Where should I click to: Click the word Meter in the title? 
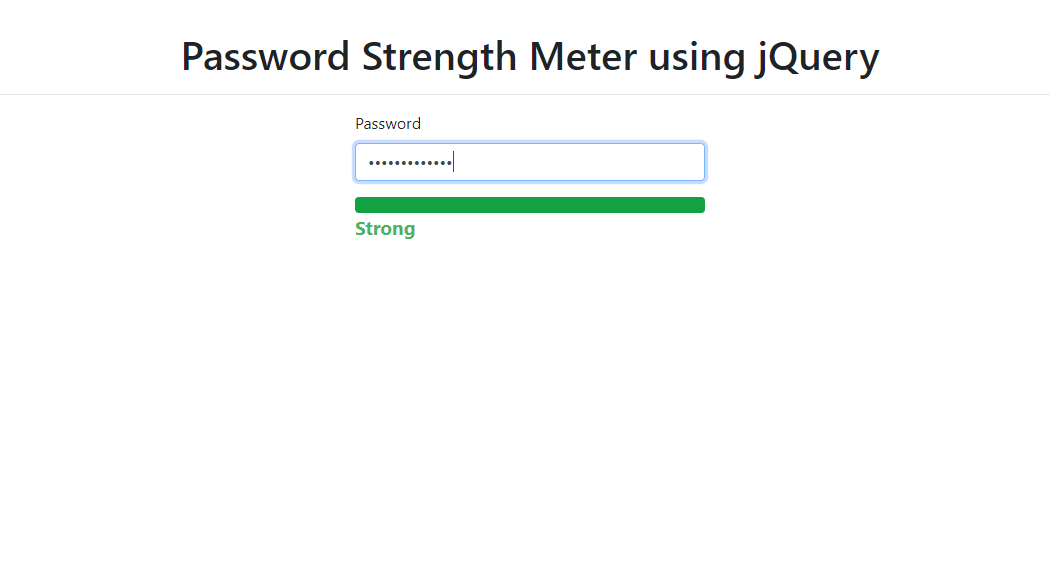[x=582, y=56]
